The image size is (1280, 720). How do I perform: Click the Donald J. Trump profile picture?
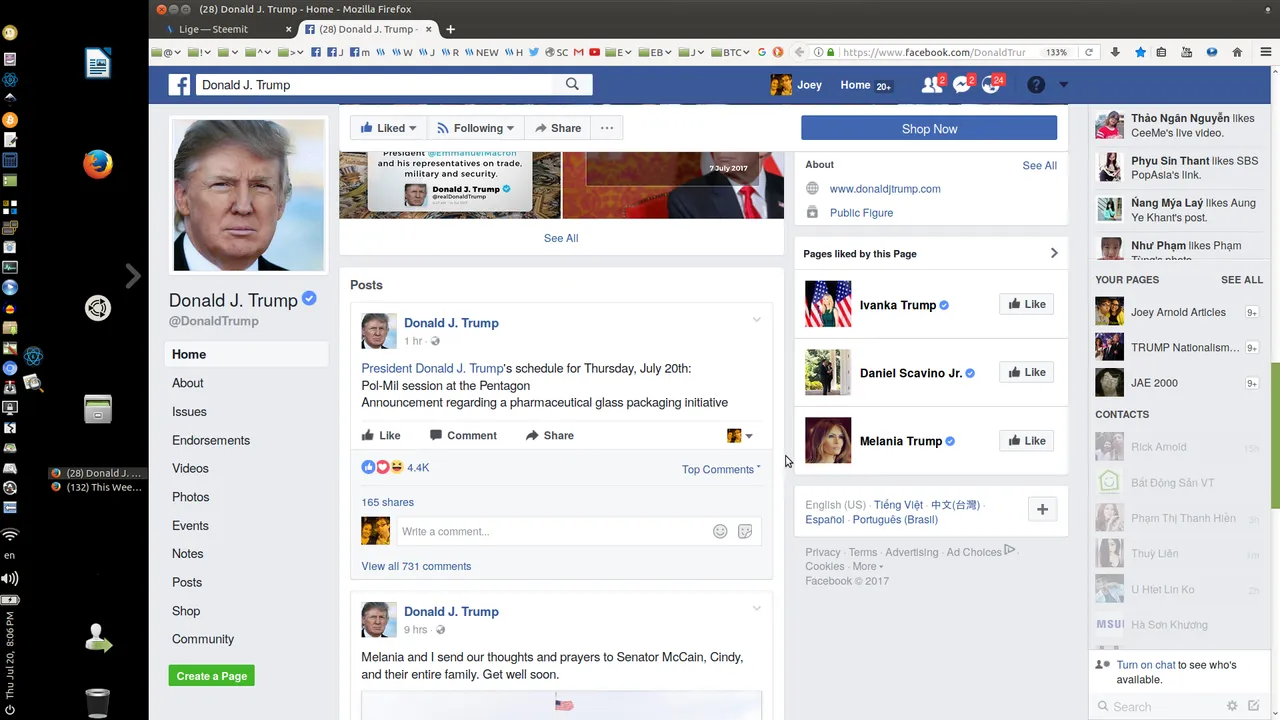(249, 195)
